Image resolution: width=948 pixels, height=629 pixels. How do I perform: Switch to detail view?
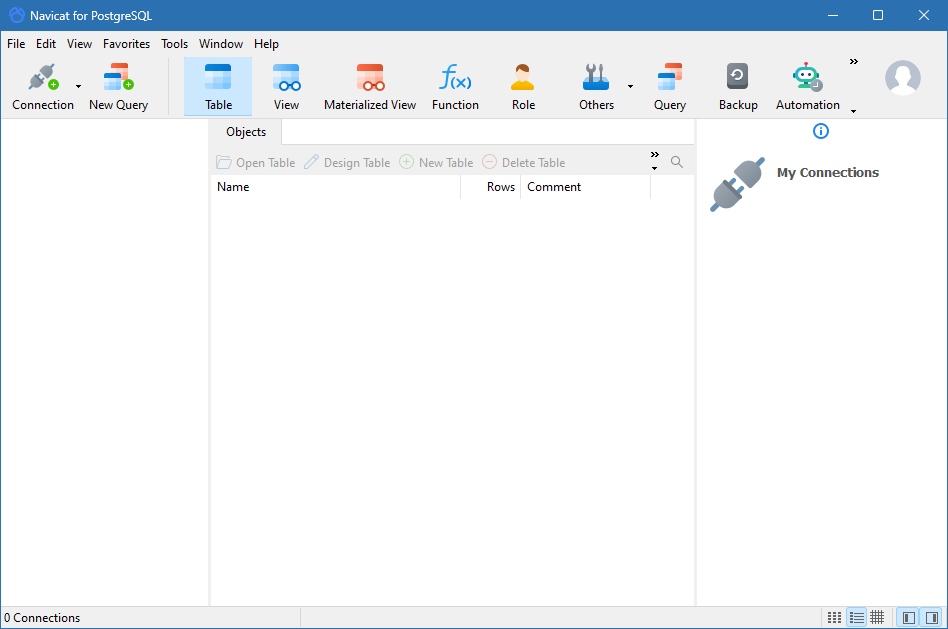[x=877, y=618]
